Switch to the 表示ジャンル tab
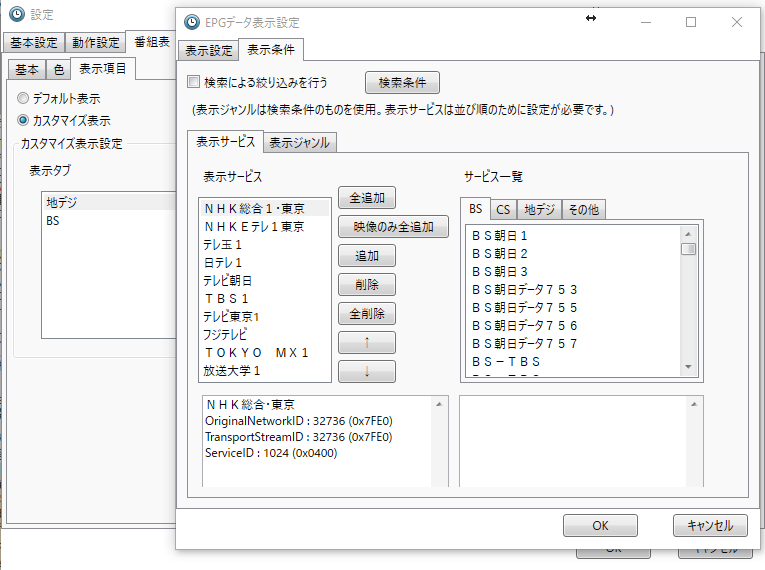This screenshot has width=765, height=570. (299, 142)
